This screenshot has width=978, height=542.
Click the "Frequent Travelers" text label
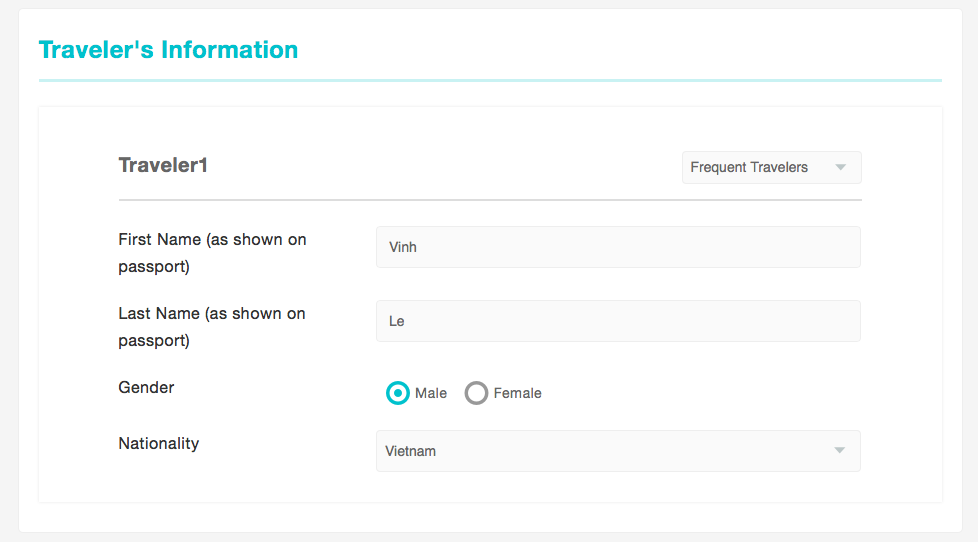[x=749, y=168]
